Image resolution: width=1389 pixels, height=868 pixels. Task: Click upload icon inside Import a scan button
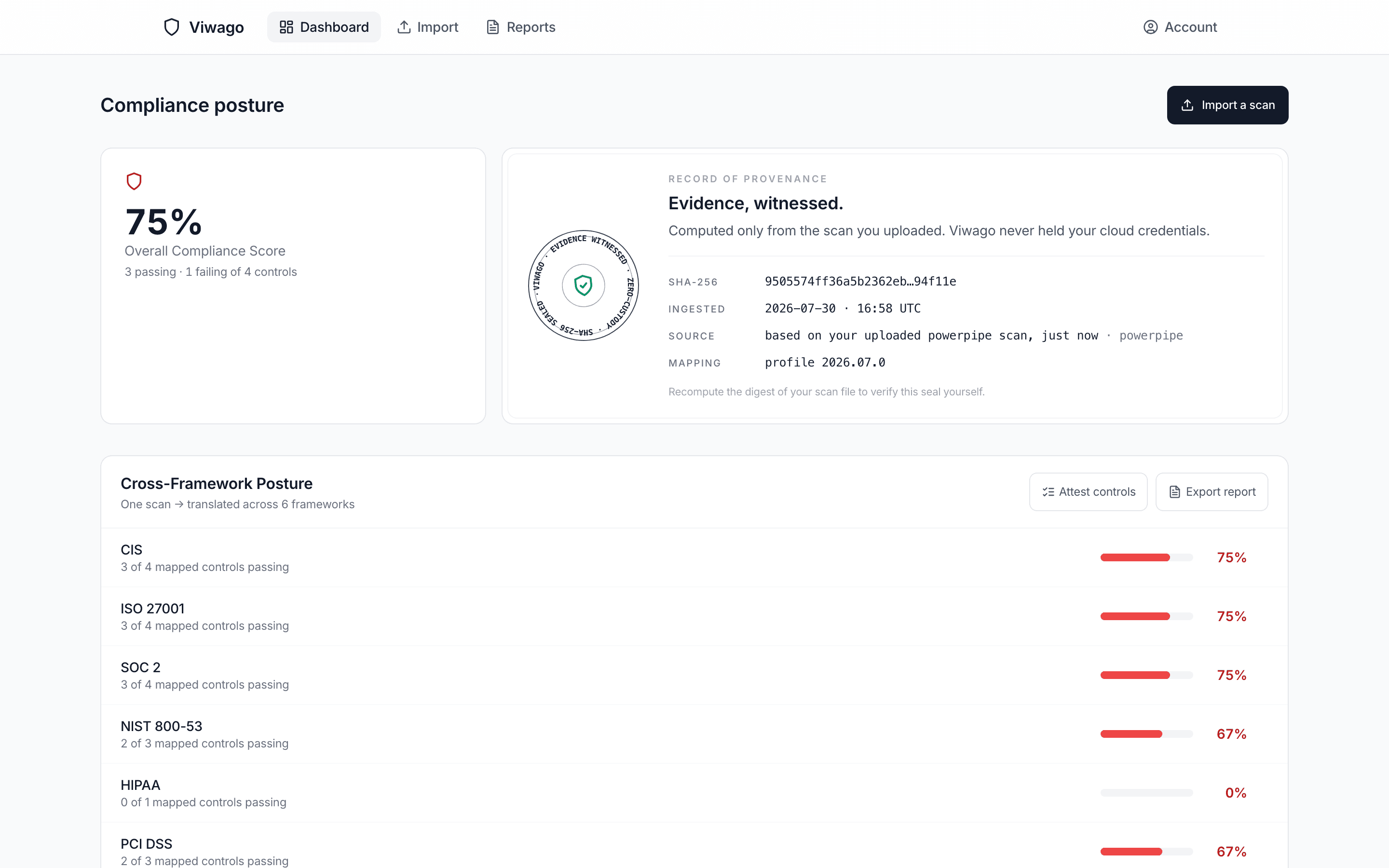click(x=1187, y=105)
